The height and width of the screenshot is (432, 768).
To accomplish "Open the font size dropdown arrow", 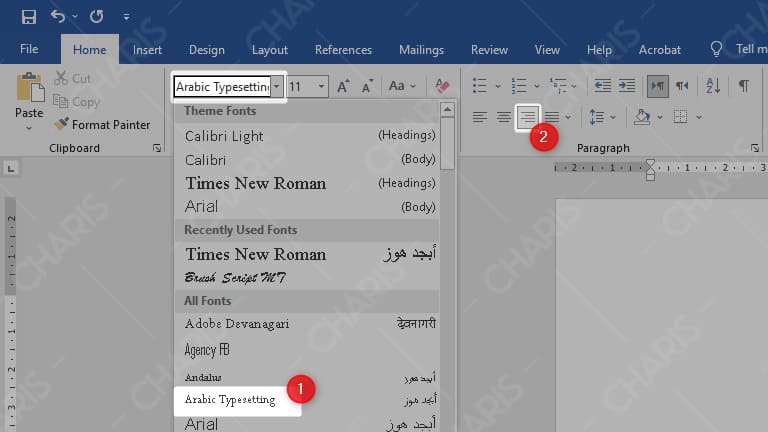I will pos(321,87).
